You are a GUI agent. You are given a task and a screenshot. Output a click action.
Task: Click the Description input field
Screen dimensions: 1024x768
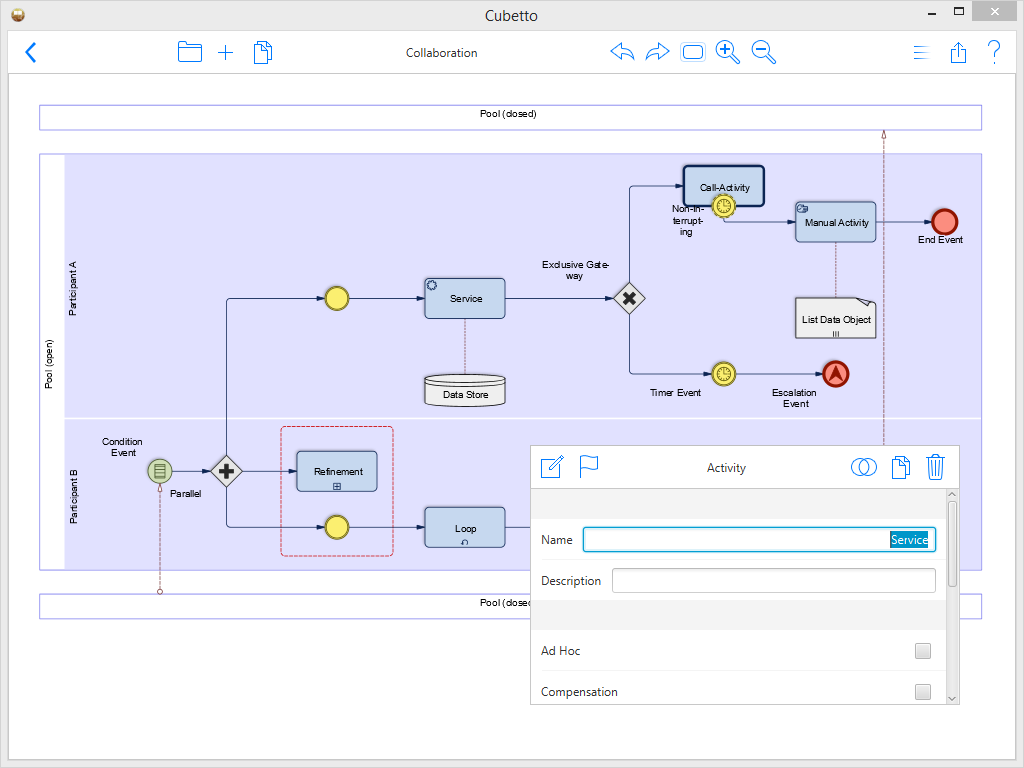click(x=774, y=581)
